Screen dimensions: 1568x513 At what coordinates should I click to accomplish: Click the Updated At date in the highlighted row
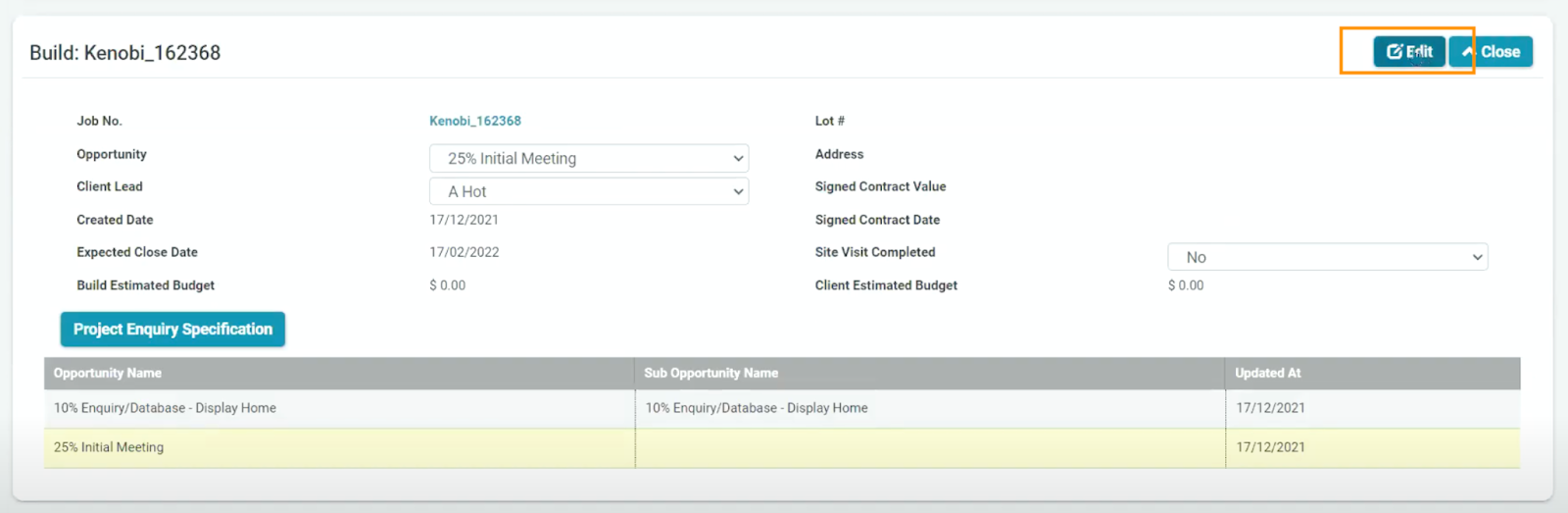click(1270, 447)
